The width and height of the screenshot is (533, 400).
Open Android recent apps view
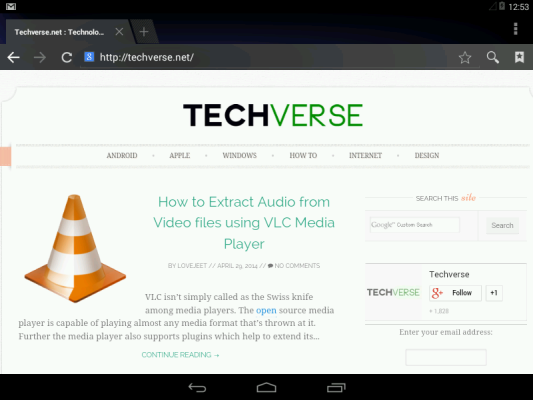point(336,387)
